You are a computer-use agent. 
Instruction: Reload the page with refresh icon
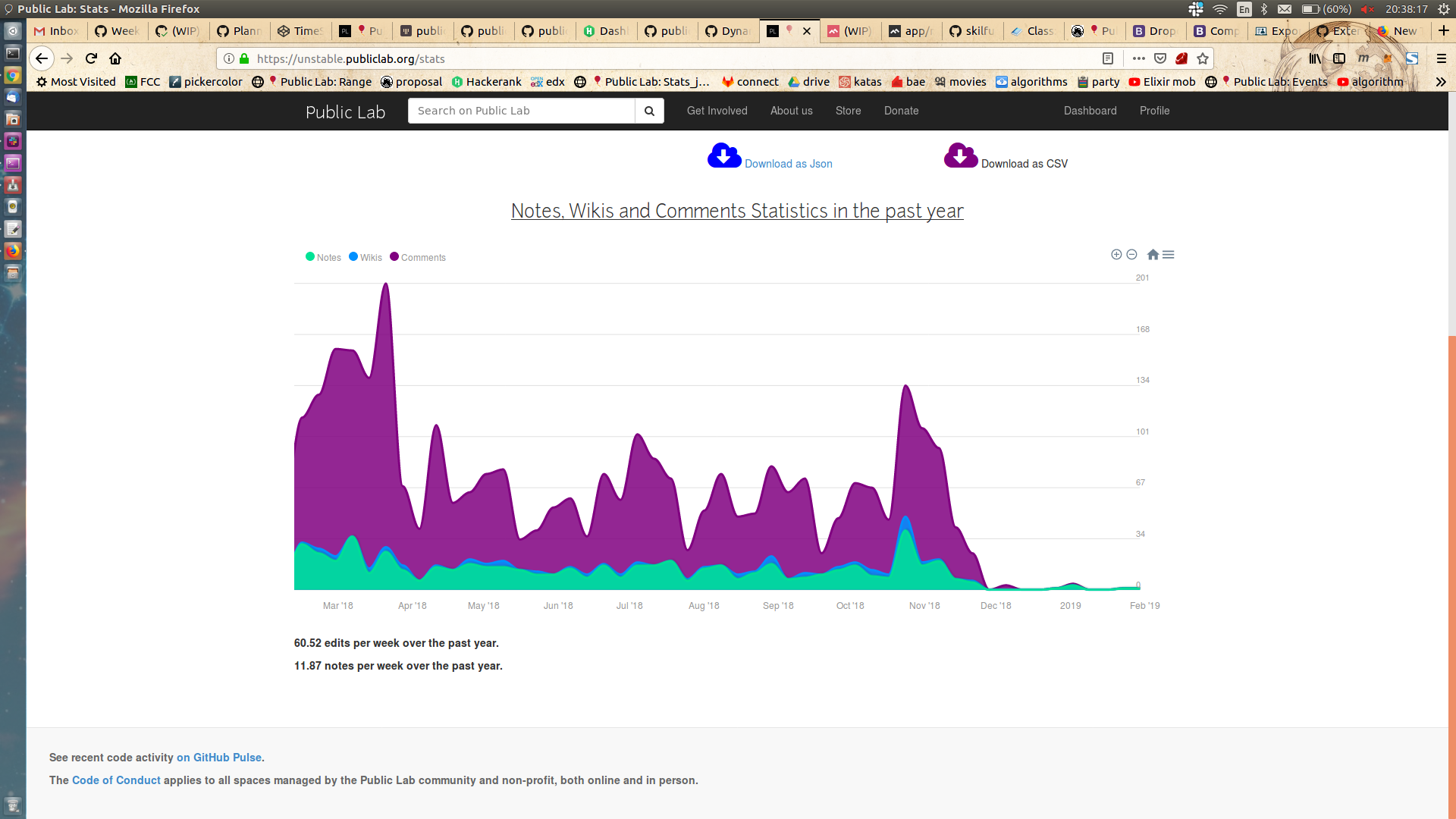(x=91, y=58)
